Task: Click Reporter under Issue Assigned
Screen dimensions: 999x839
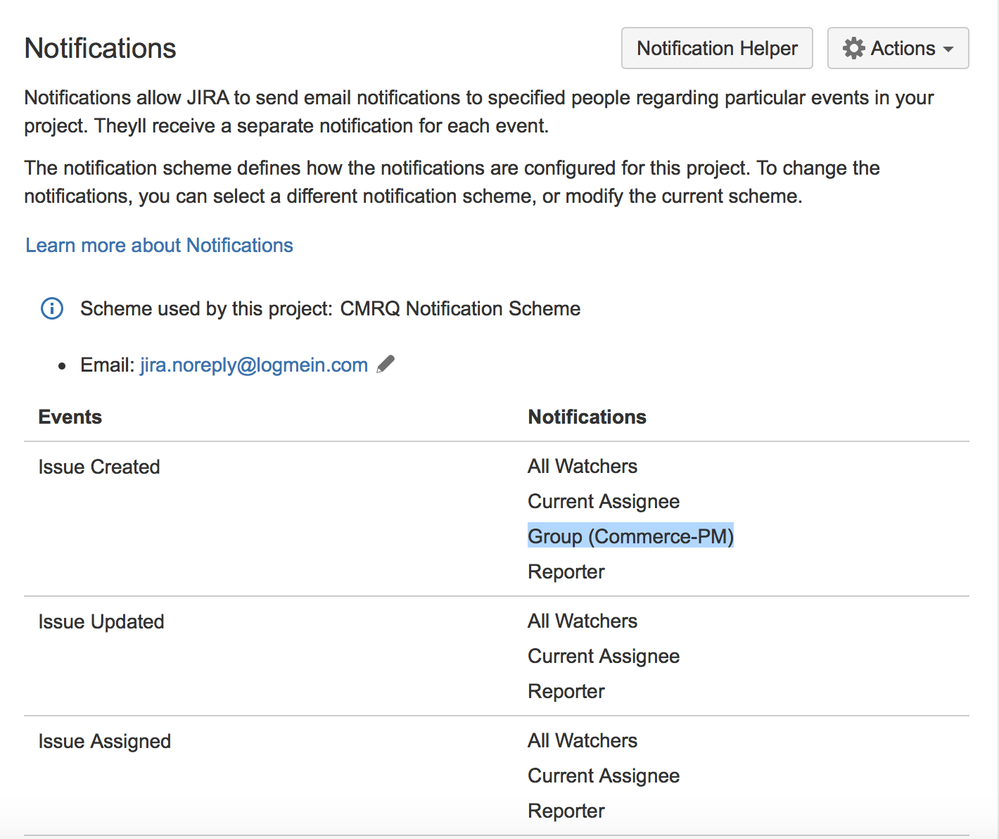Action: click(566, 811)
